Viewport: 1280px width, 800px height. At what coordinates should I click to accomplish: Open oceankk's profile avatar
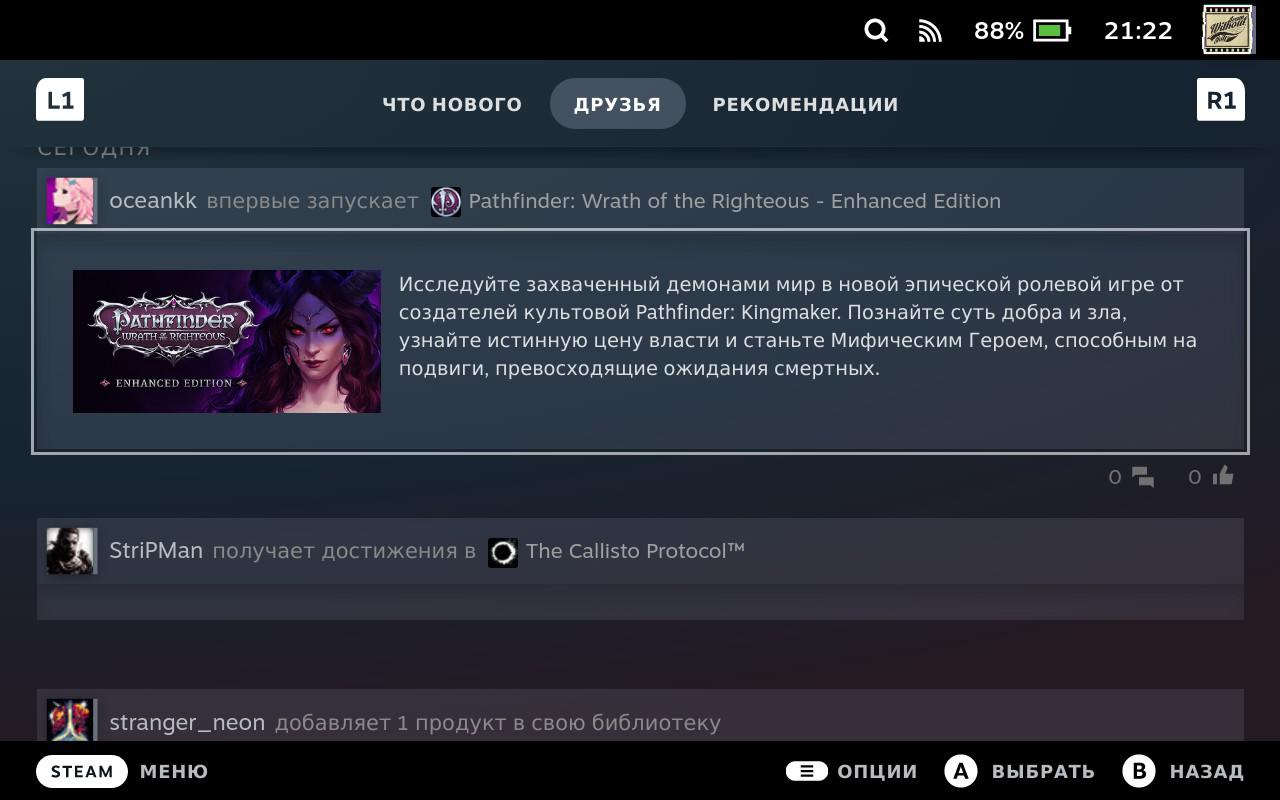pyautogui.click(x=71, y=201)
